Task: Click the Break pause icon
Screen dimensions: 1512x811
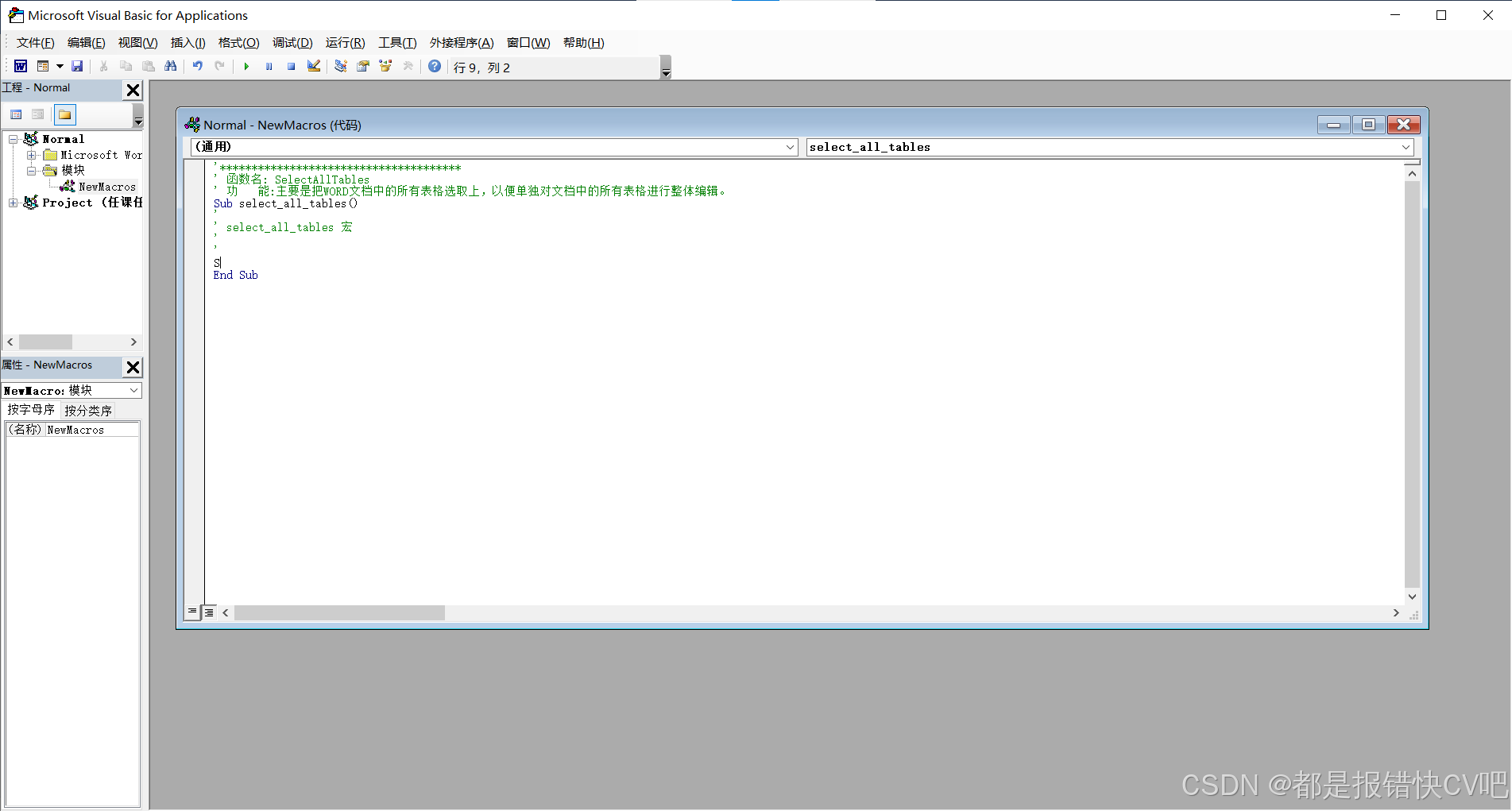Action: point(269,67)
